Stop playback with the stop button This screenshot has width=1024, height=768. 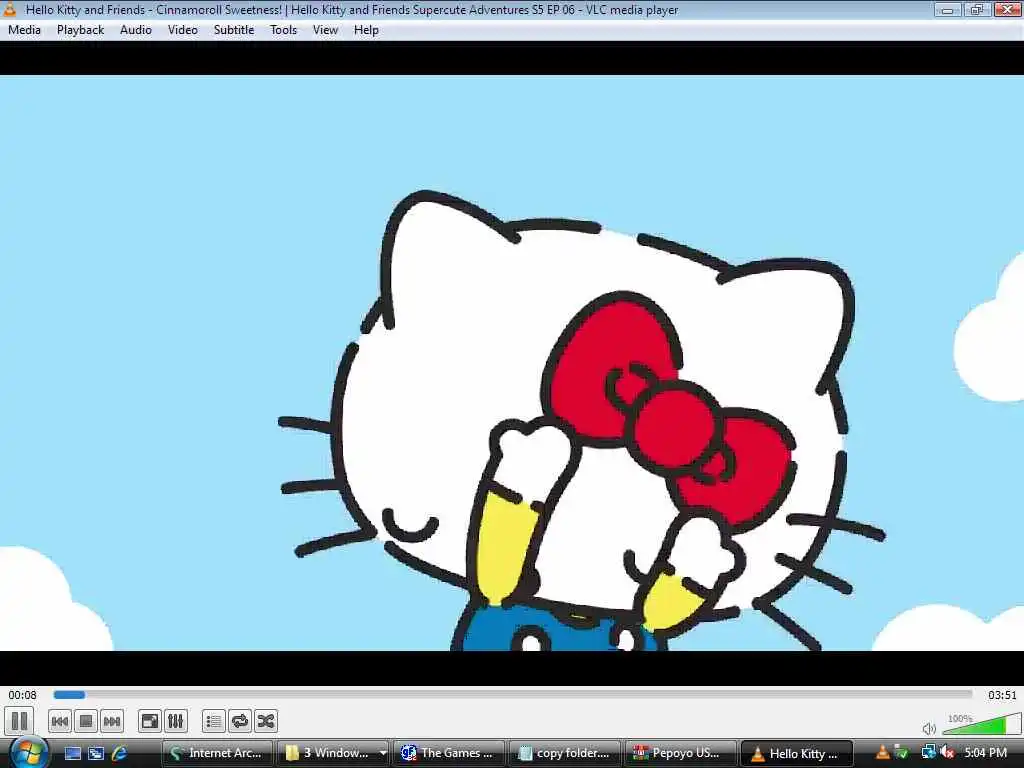[x=86, y=721]
